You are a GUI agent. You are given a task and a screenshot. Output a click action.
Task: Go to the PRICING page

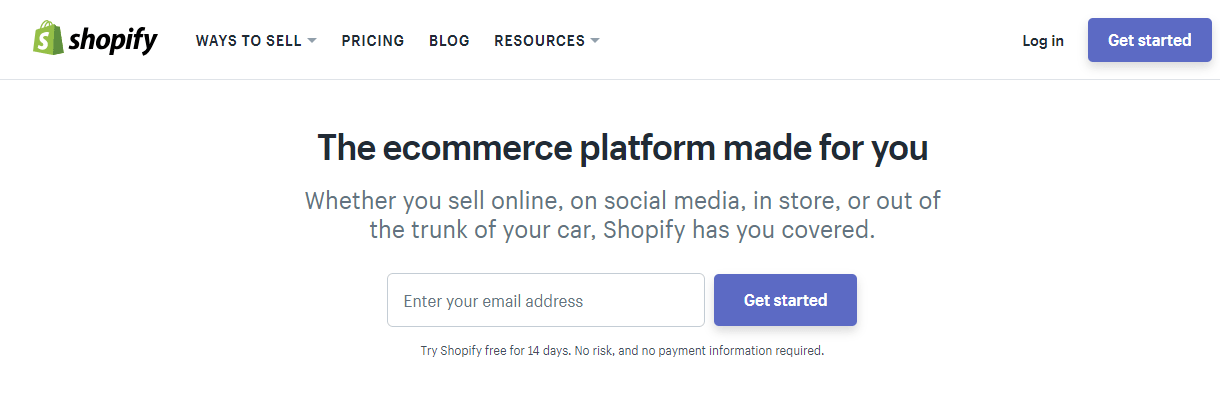(373, 41)
